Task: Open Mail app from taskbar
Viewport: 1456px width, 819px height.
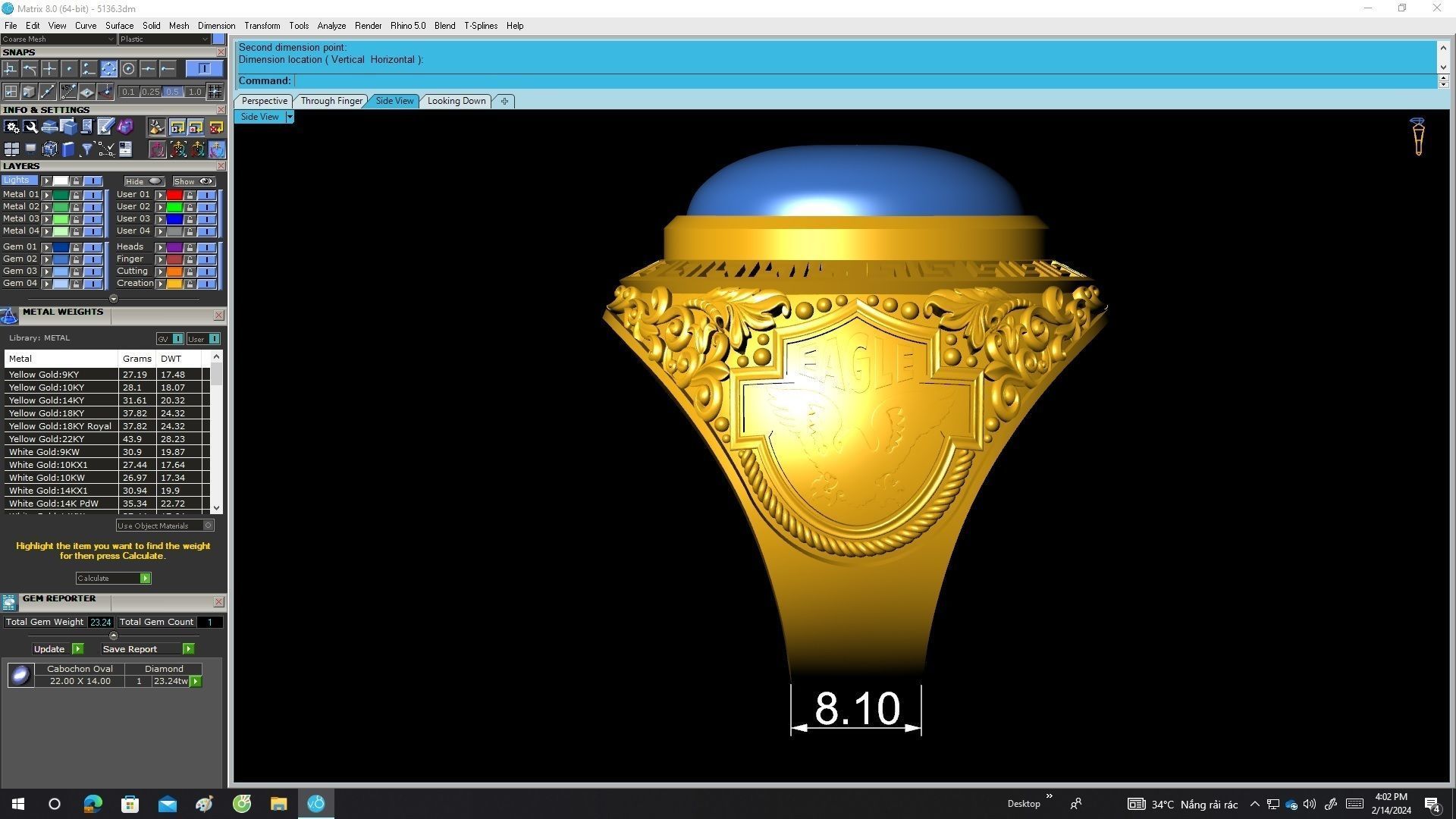Action: pyautogui.click(x=167, y=804)
